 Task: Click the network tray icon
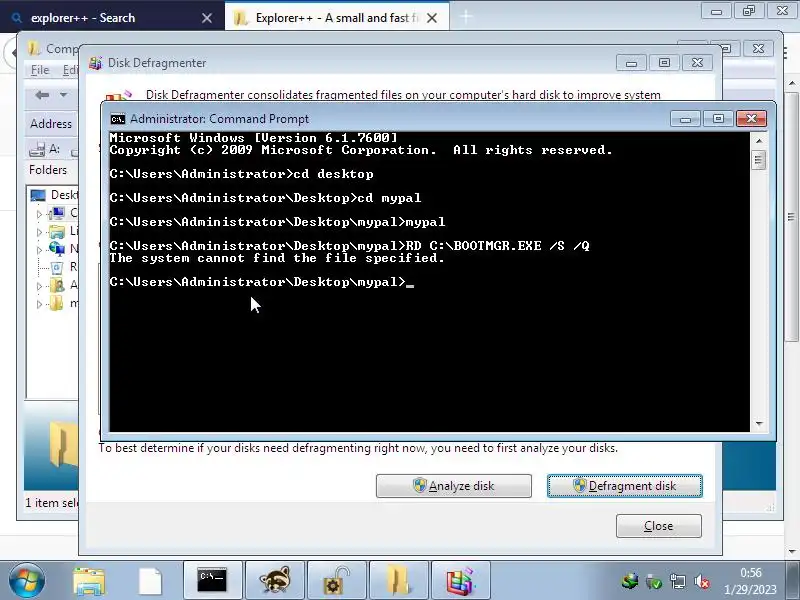[x=678, y=581]
